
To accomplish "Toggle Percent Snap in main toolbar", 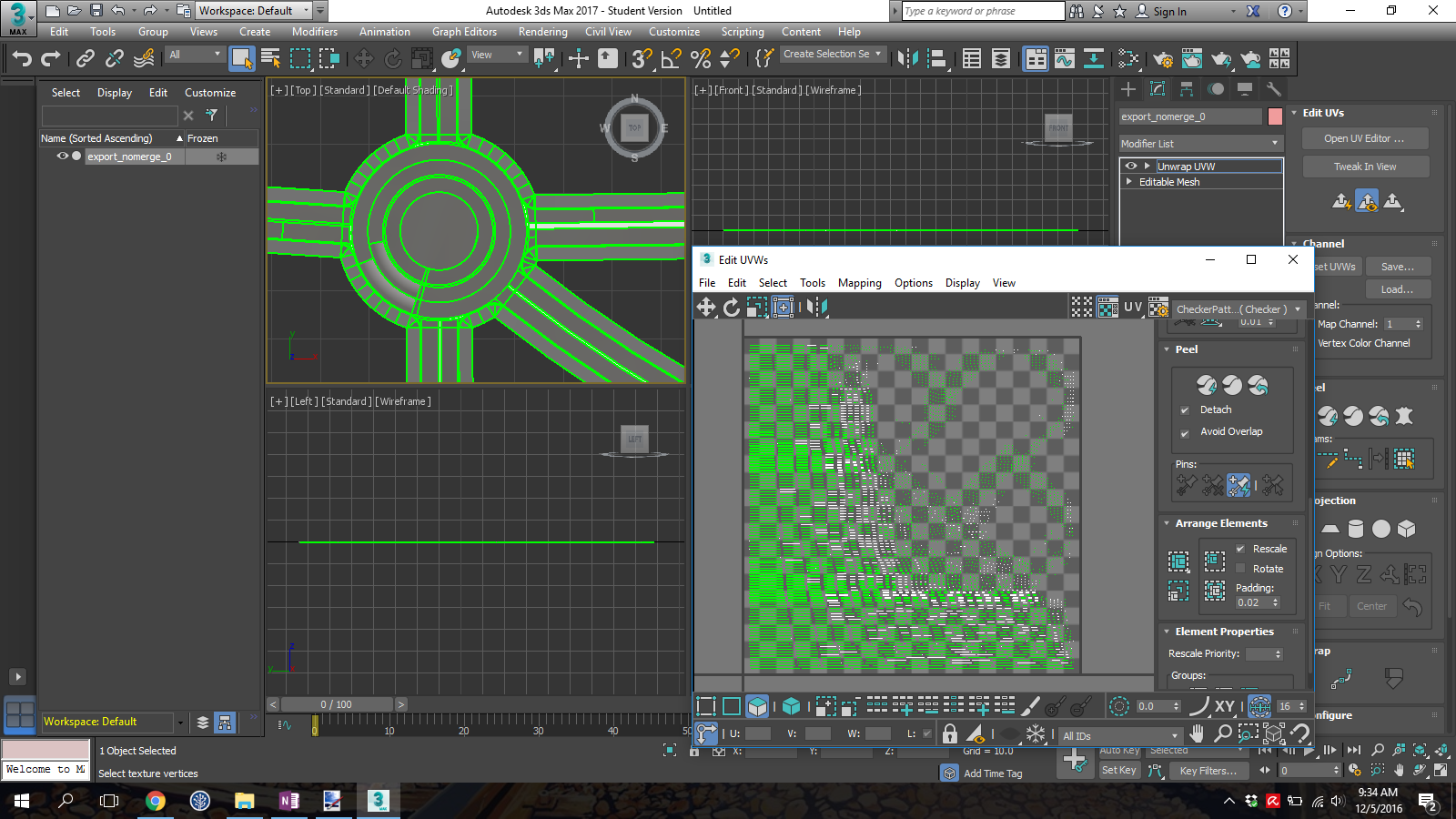I will click(701, 59).
